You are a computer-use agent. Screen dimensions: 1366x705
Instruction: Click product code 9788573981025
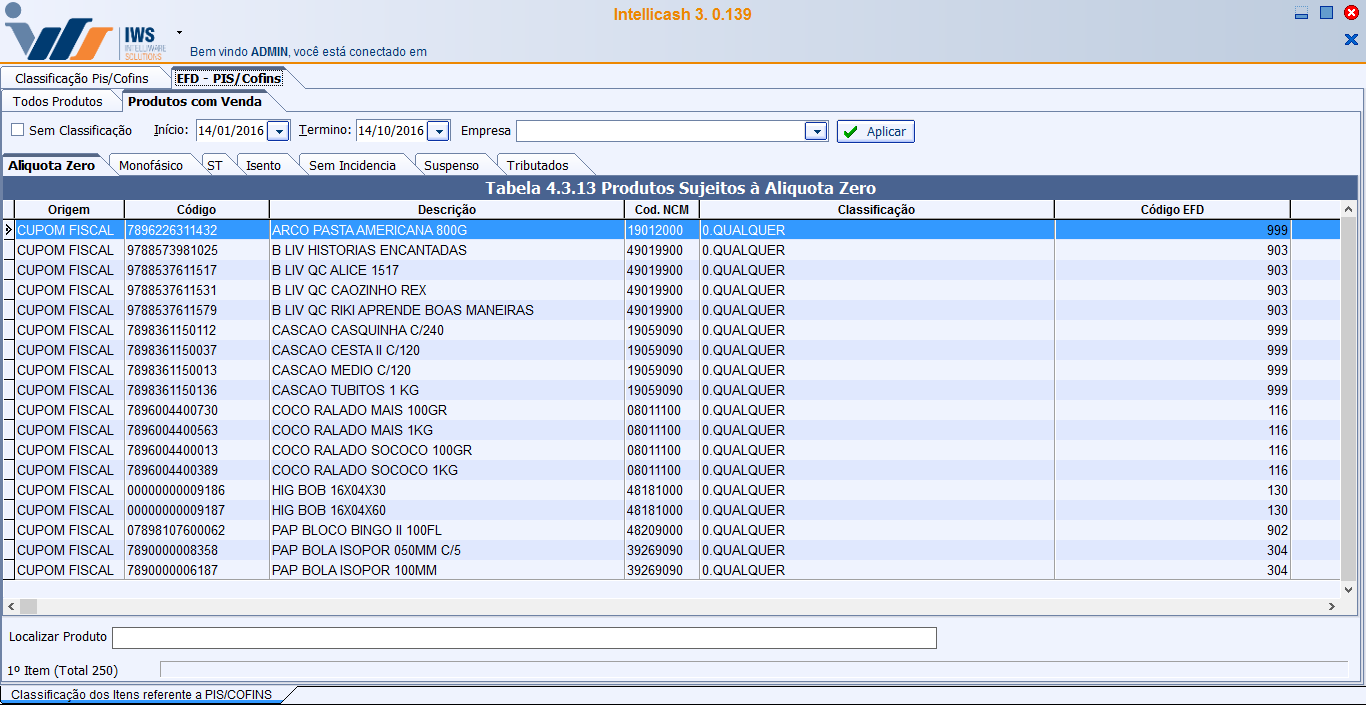(172, 250)
